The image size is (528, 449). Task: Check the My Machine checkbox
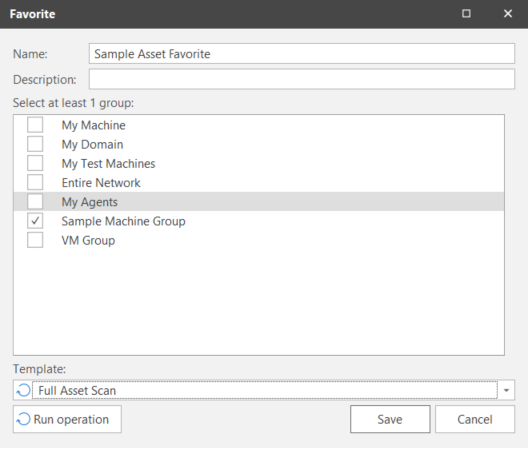pyautogui.click(x=35, y=125)
